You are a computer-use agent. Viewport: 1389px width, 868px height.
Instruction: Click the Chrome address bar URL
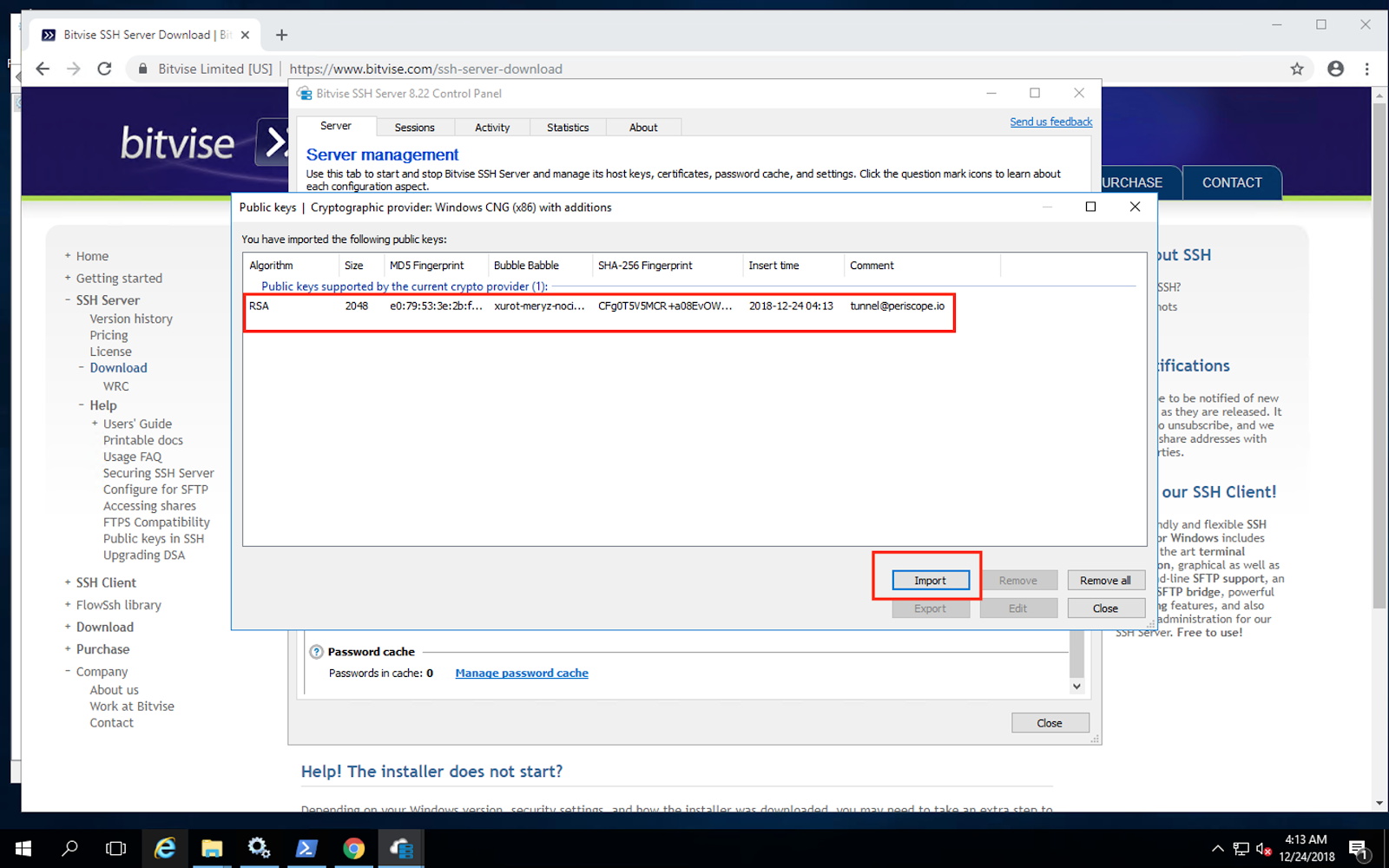click(x=425, y=69)
